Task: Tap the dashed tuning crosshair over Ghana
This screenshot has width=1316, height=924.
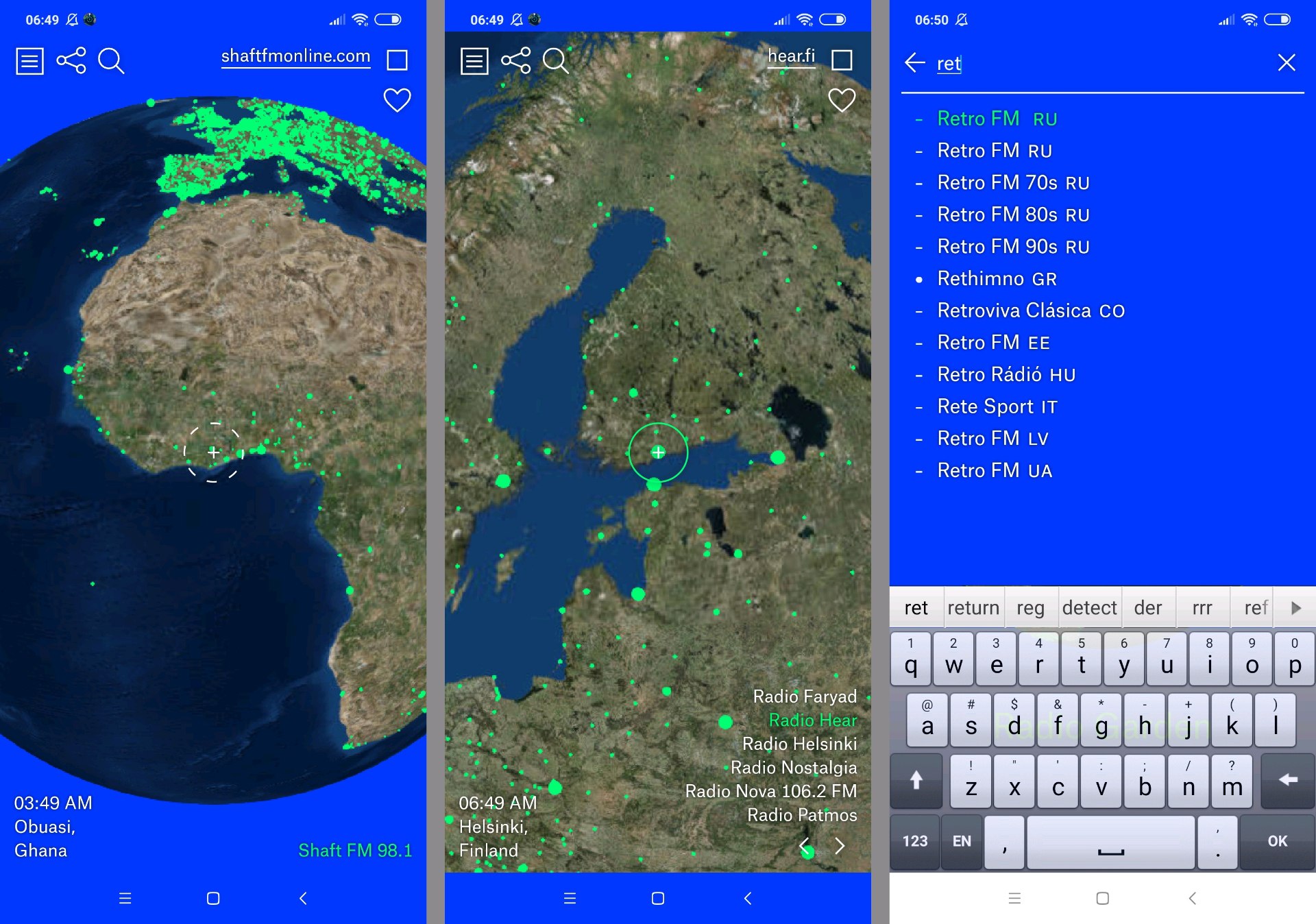Action: [x=214, y=452]
